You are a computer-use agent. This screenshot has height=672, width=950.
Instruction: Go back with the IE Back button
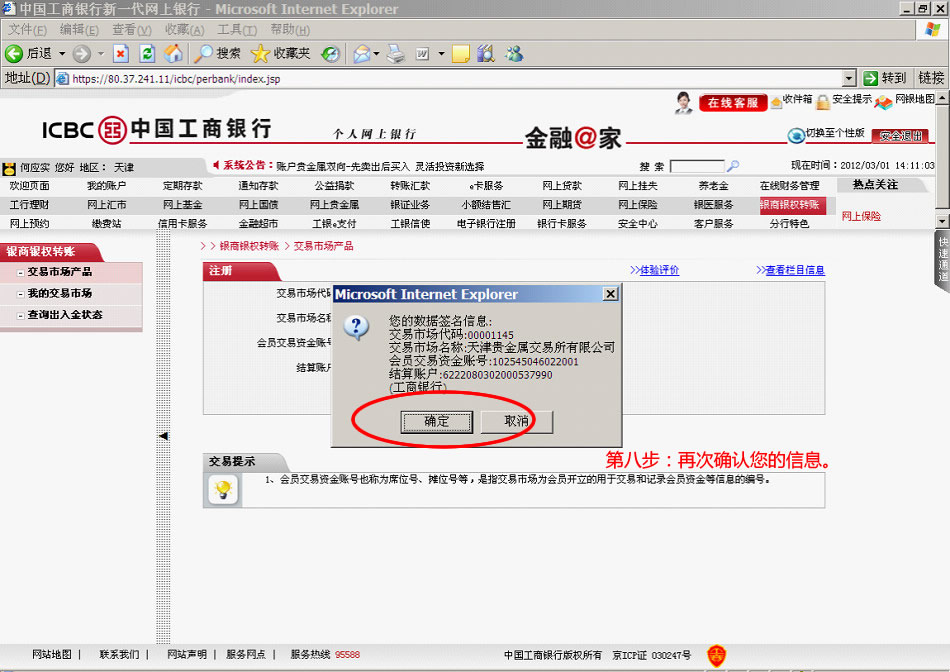pos(28,54)
